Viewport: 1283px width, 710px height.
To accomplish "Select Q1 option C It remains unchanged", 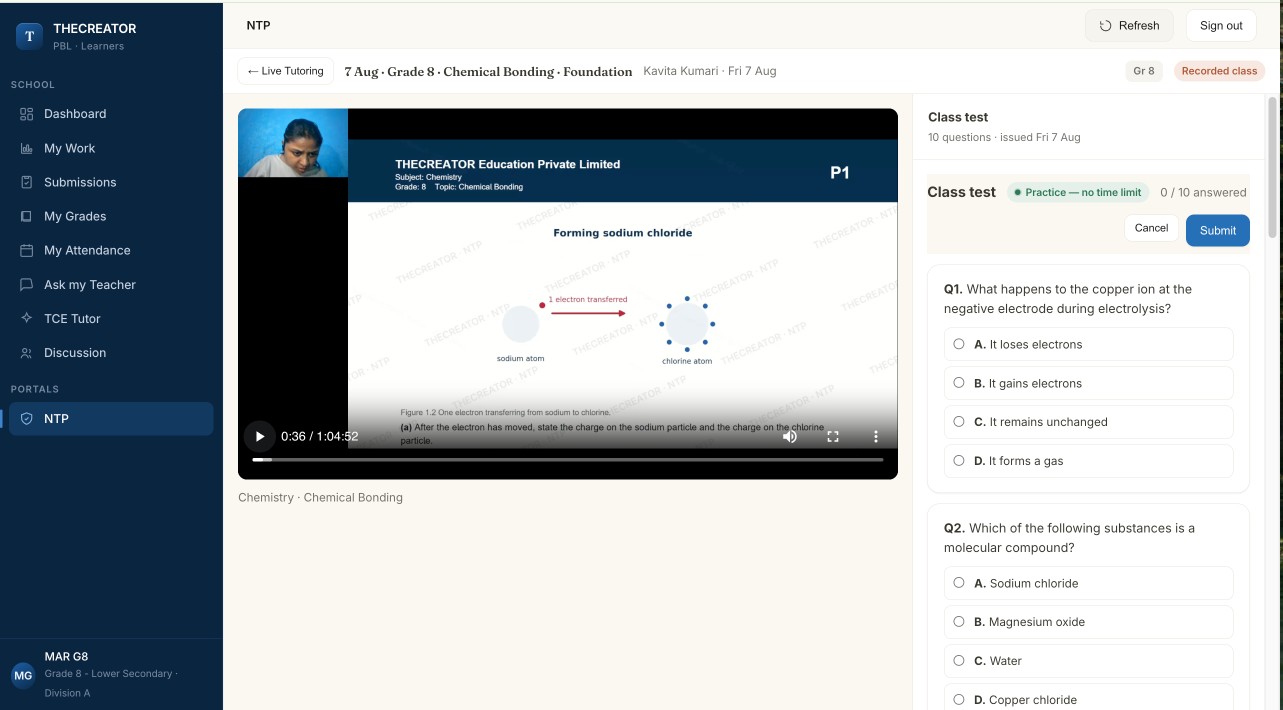I will coord(1088,422).
